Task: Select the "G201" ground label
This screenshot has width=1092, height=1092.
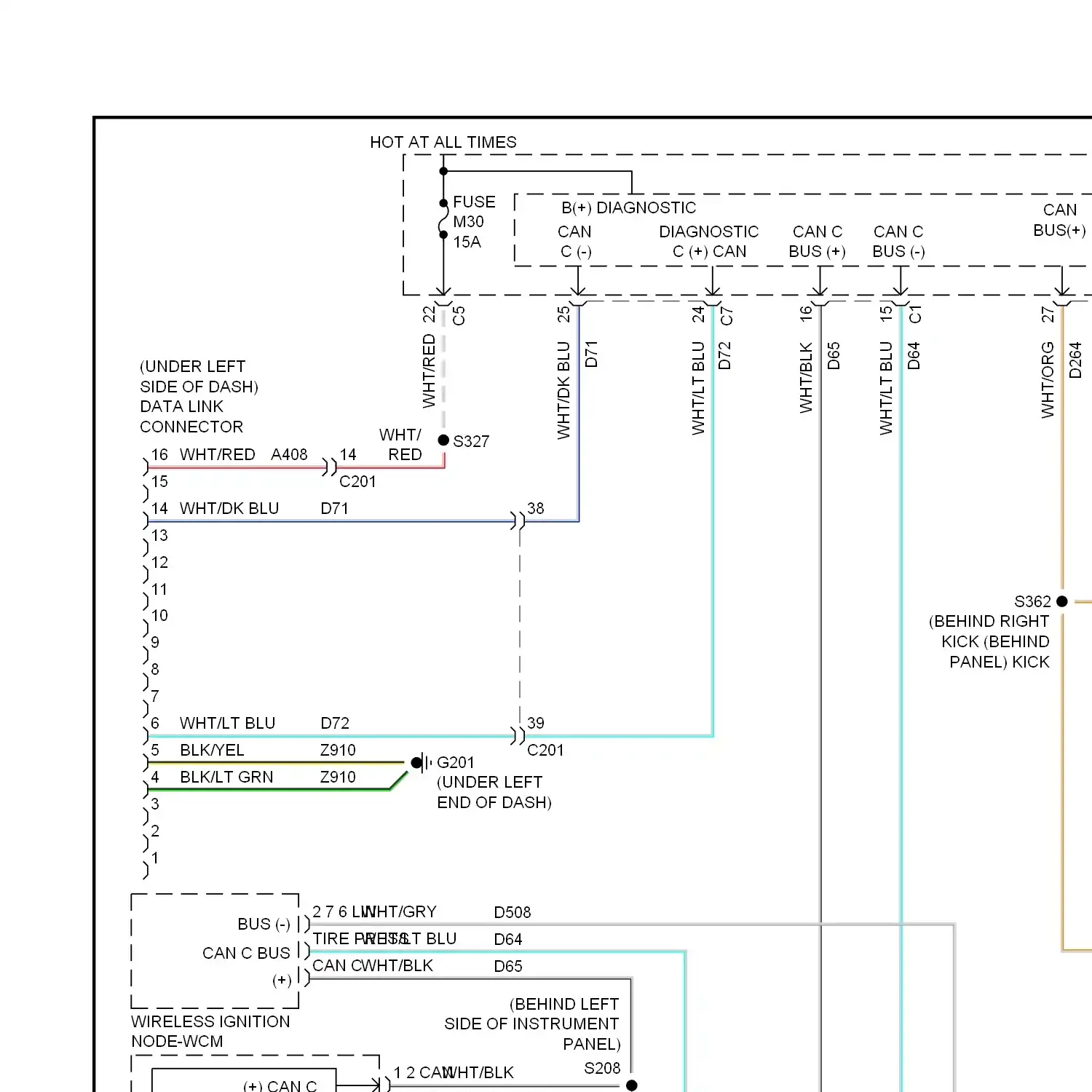Action: [456, 762]
